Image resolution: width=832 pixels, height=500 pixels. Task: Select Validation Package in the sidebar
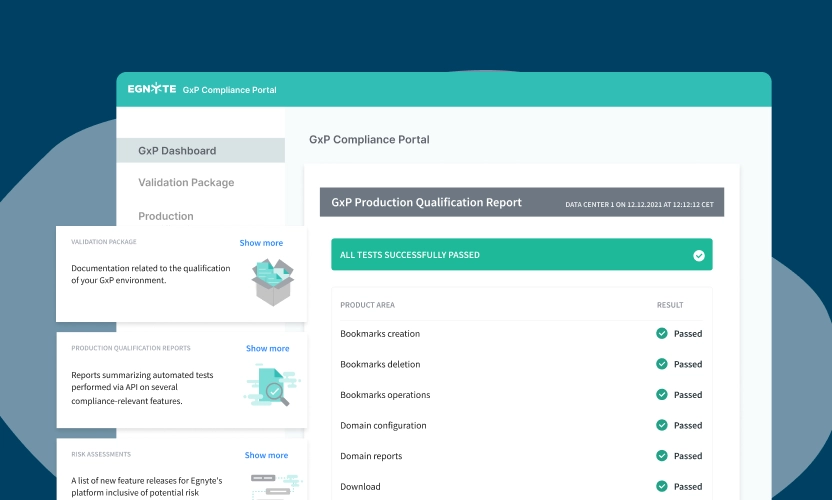pos(186,183)
